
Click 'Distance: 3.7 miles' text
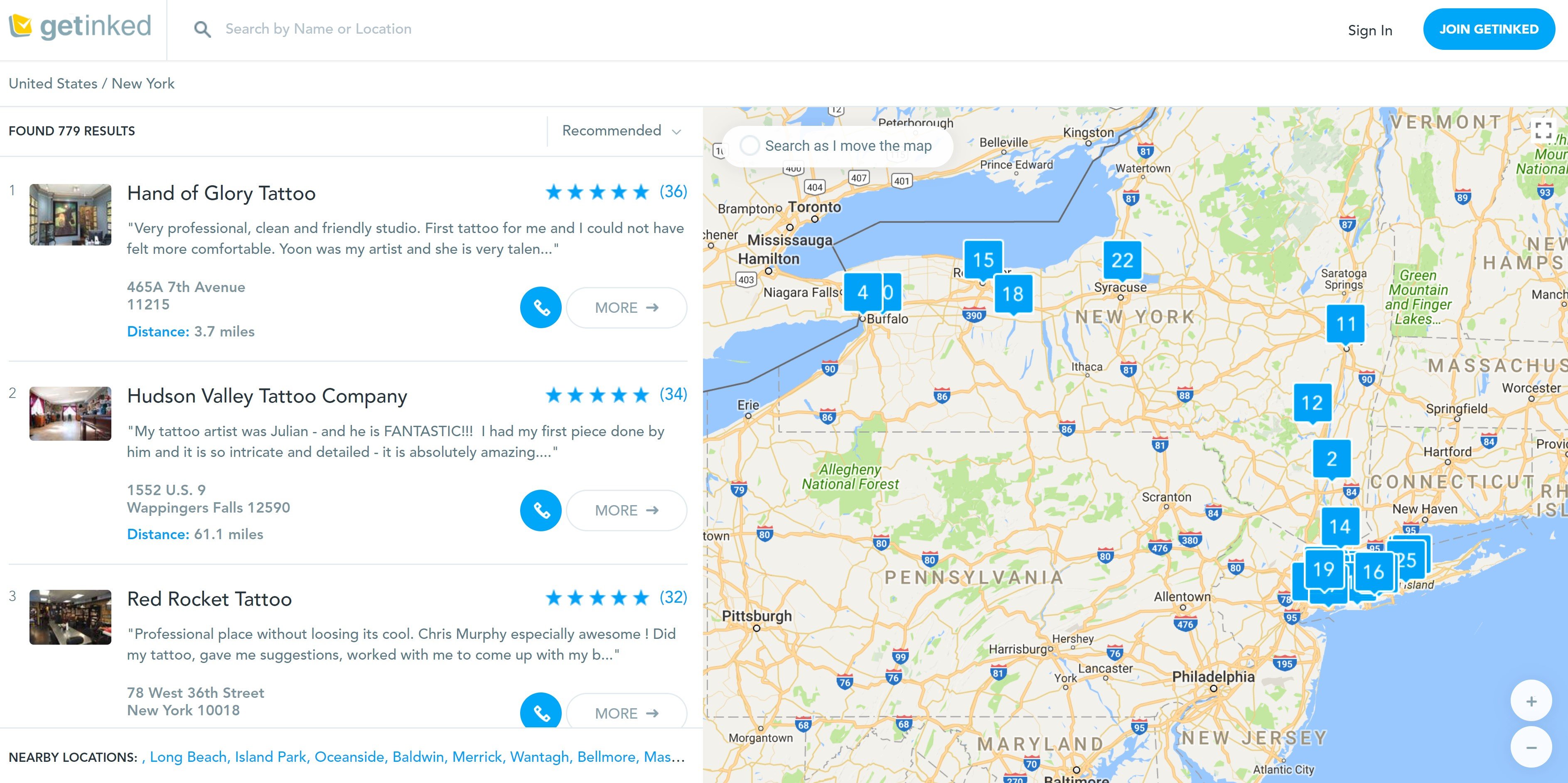(x=191, y=331)
